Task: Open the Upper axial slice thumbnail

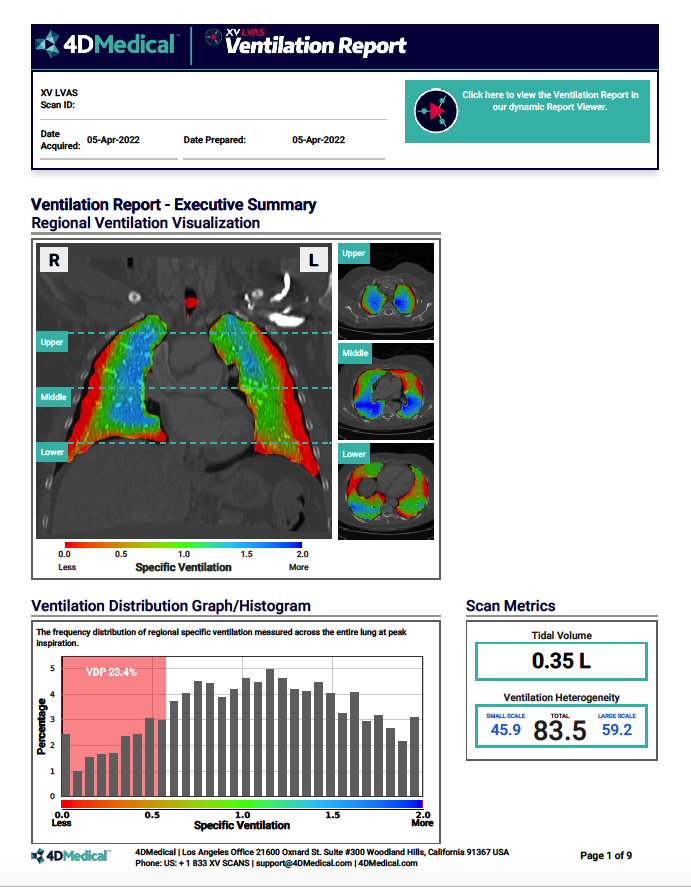Action: pyautogui.click(x=386, y=292)
